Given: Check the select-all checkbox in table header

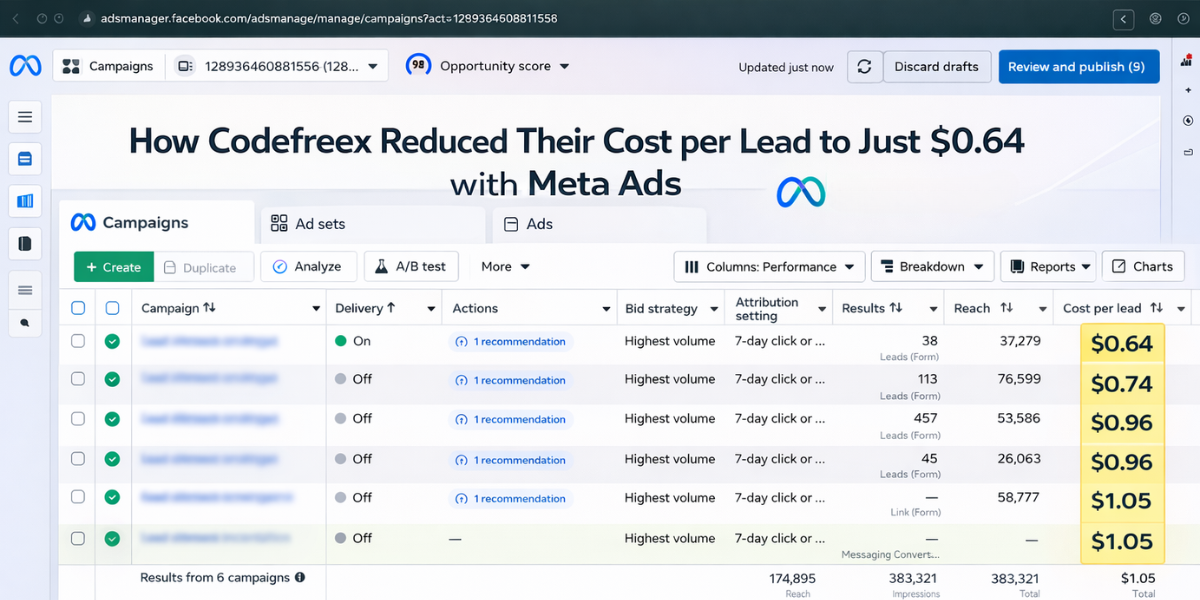Looking at the screenshot, I should pyautogui.click(x=78, y=308).
